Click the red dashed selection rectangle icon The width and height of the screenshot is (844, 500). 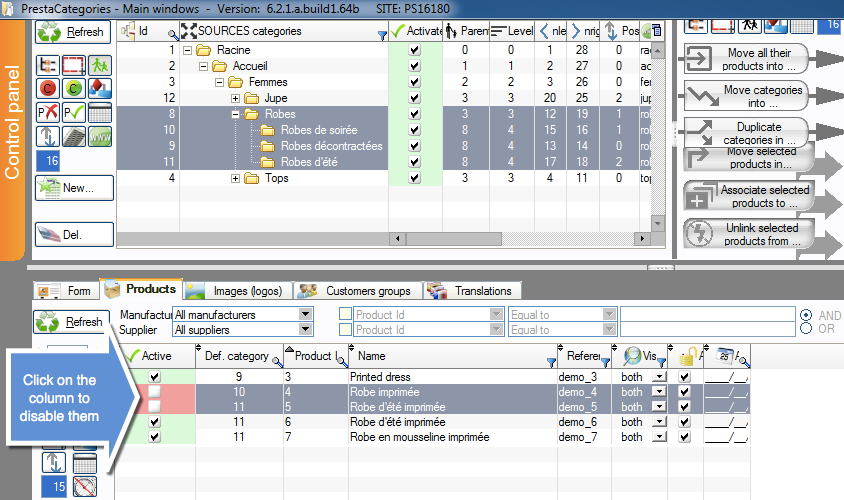point(73,66)
